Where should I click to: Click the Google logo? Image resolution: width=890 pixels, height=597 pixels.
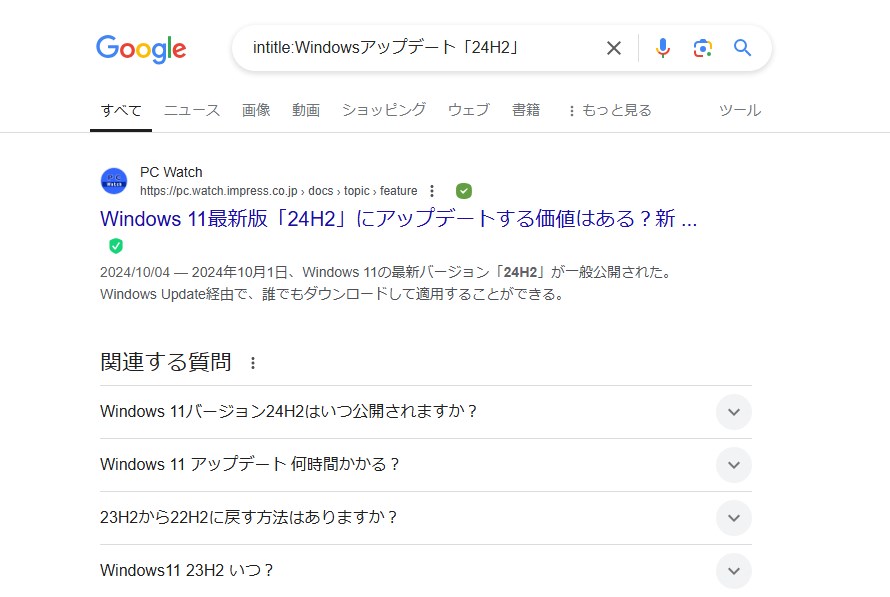pyautogui.click(x=141, y=49)
